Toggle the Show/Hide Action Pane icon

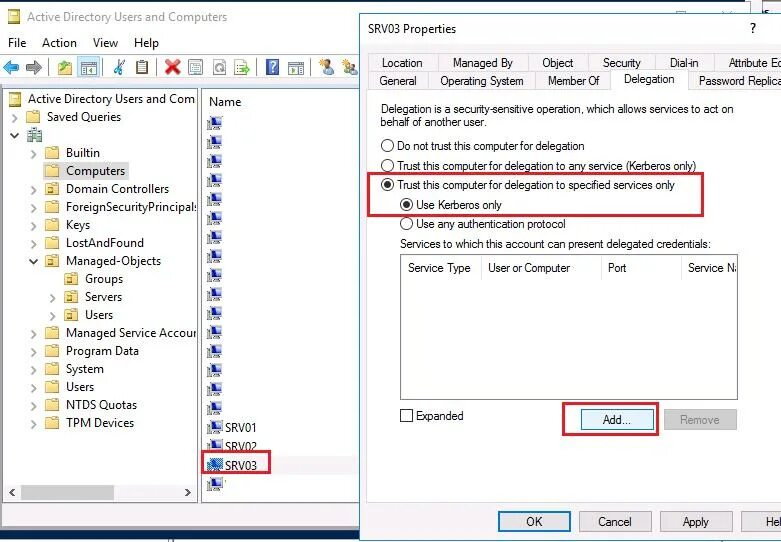click(296, 68)
